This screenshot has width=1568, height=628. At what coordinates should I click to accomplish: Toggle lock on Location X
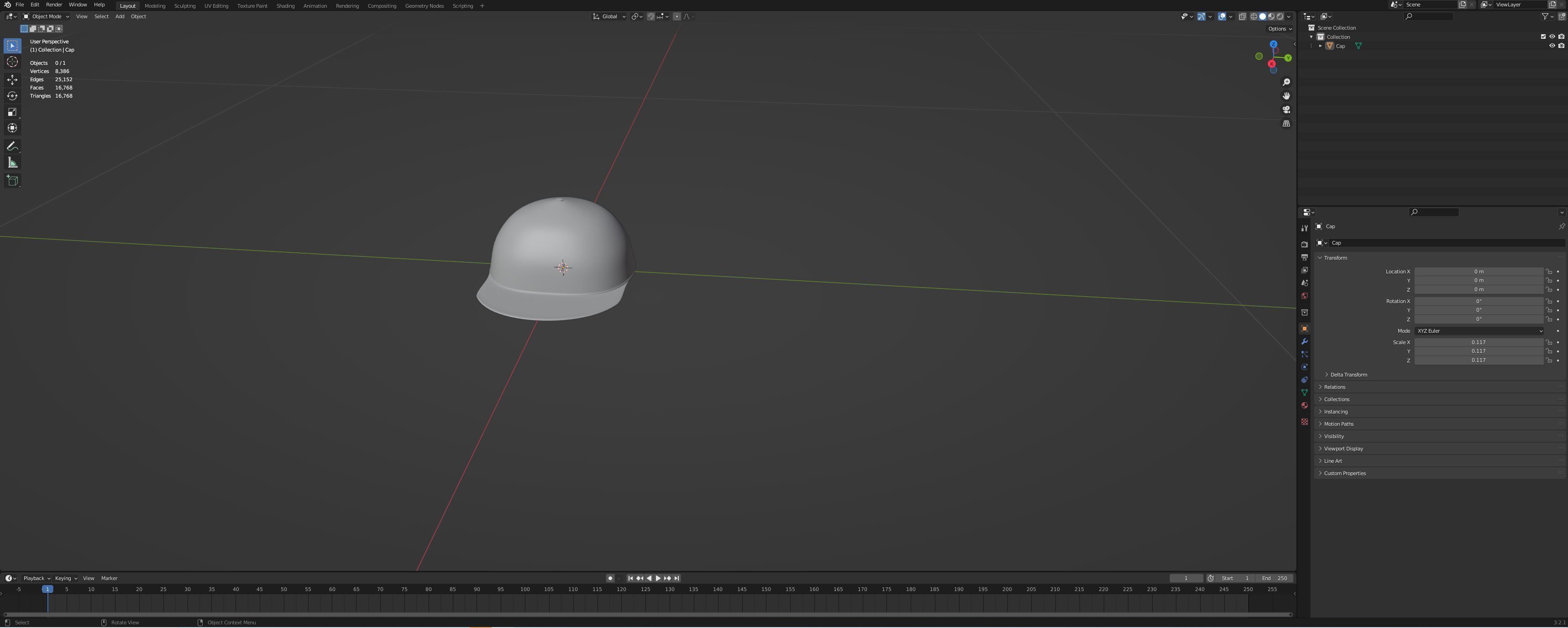pyautogui.click(x=1549, y=272)
